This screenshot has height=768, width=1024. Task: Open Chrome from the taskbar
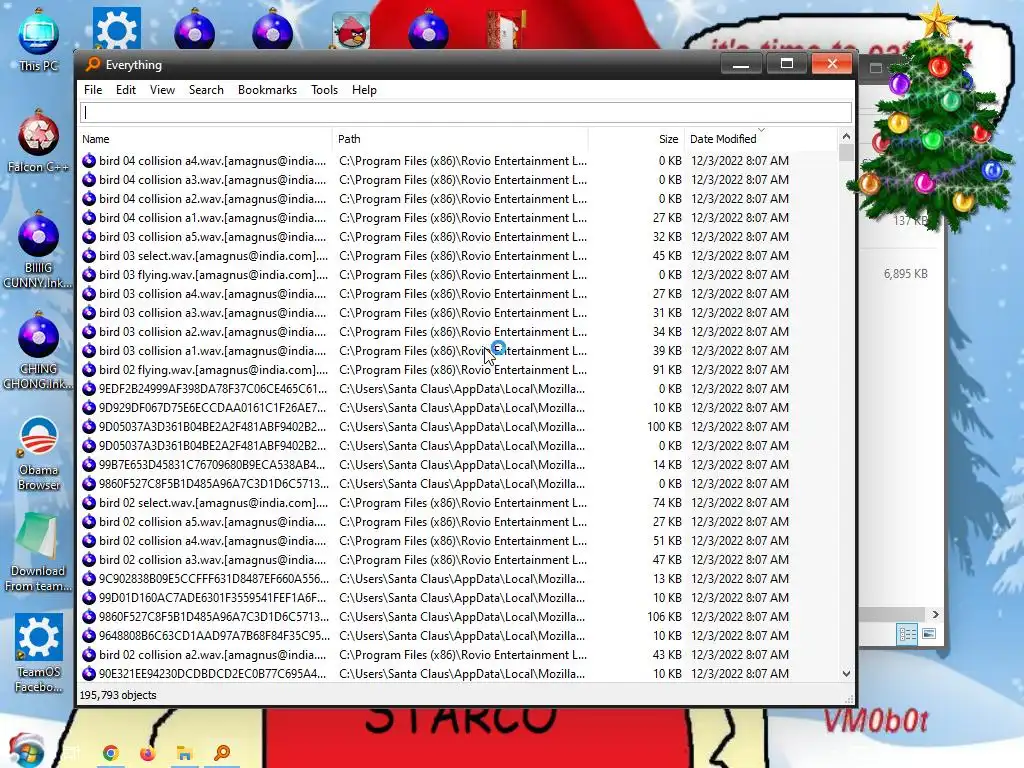[110, 753]
